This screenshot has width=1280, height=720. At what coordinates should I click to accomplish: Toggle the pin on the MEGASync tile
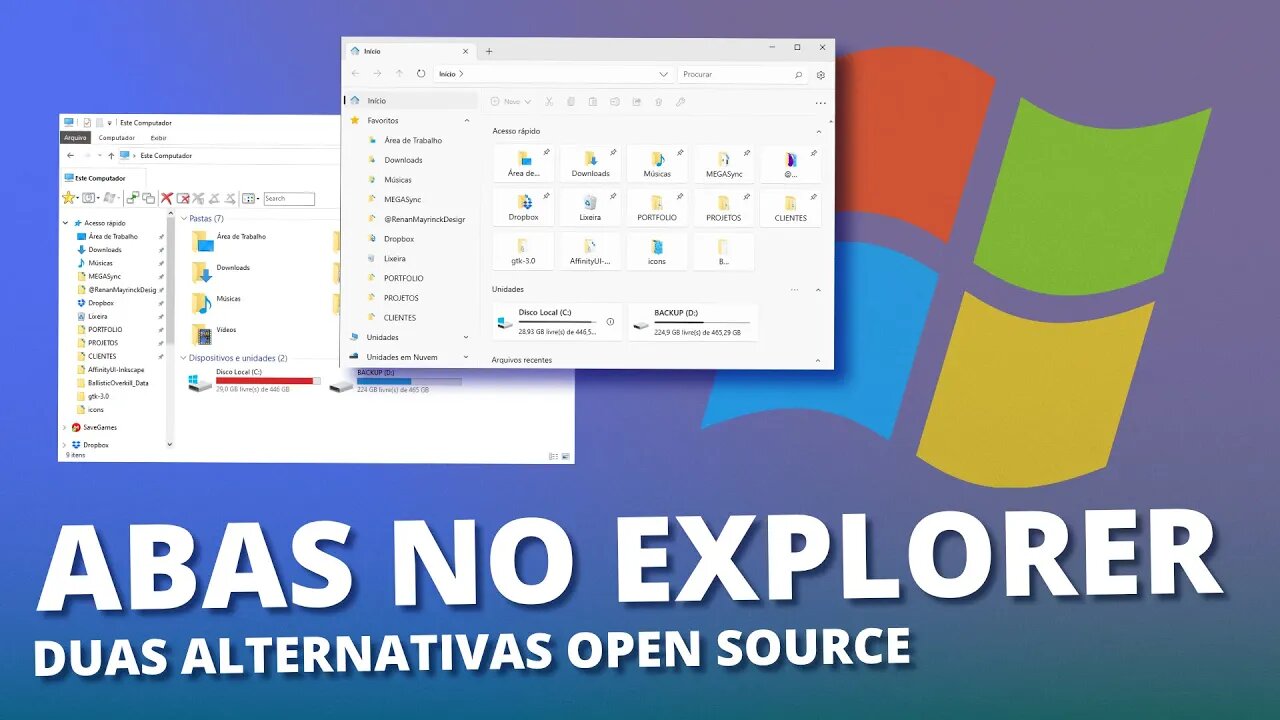pyautogui.click(x=747, y=153)
